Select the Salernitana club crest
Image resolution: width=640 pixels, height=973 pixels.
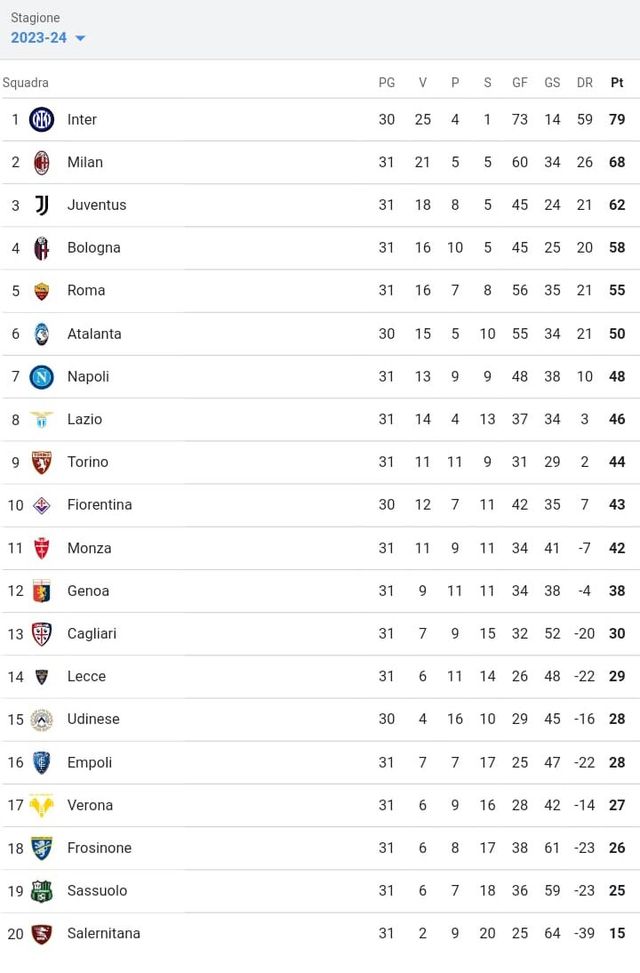coord(42,933)
